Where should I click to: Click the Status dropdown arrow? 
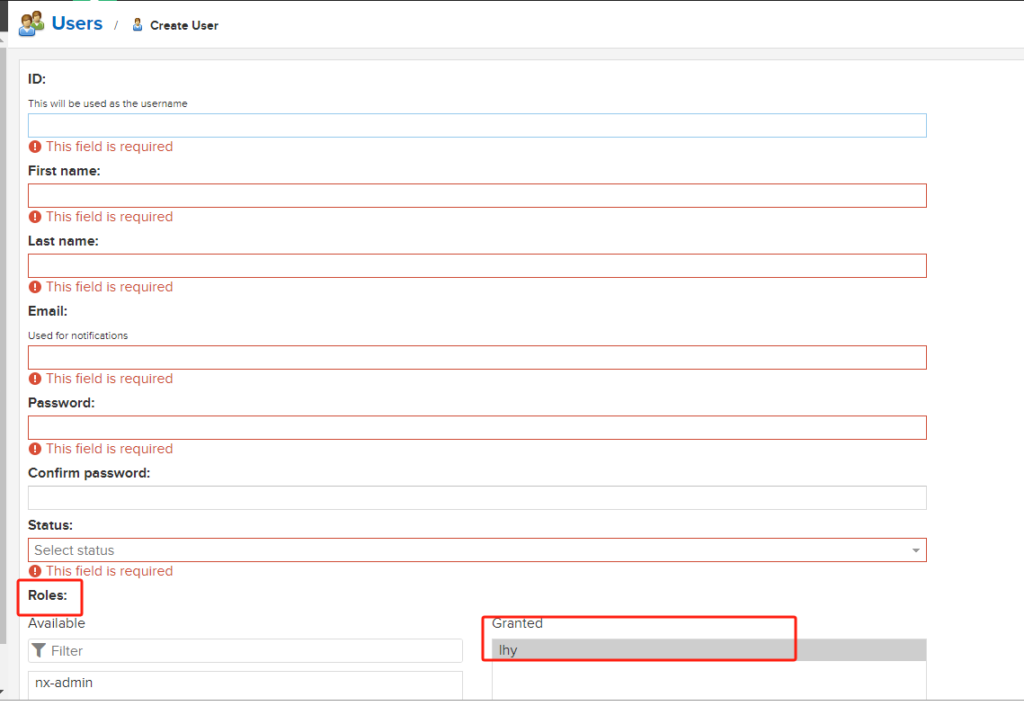[915, 551]
